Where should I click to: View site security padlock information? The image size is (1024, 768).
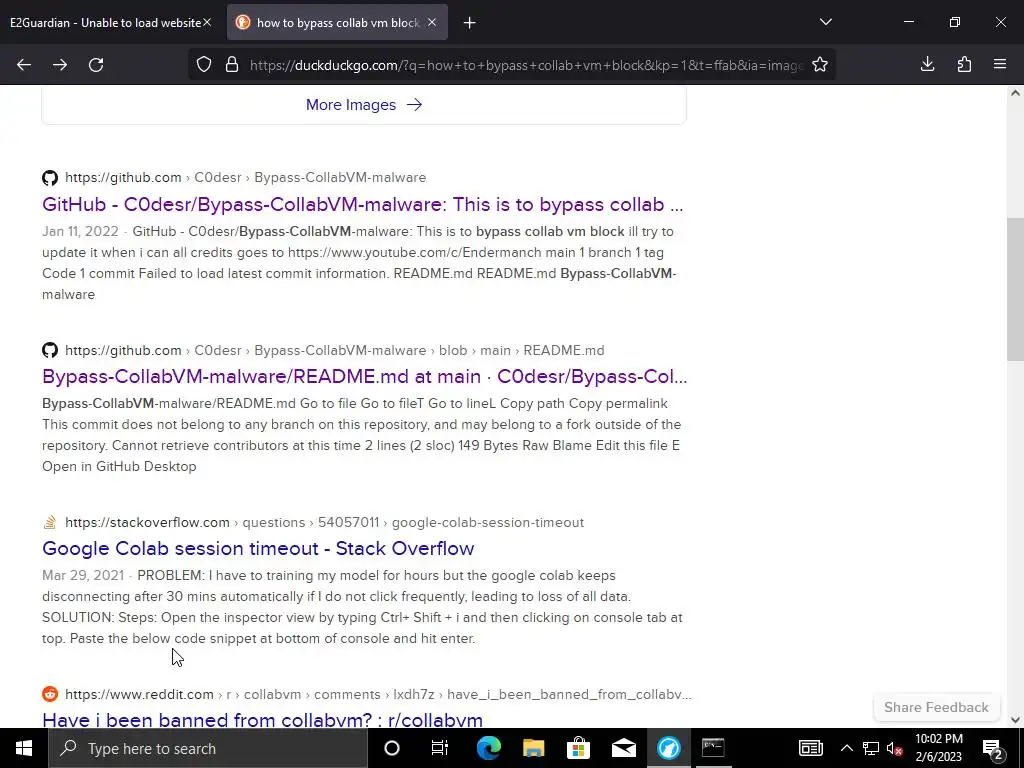coord(232,65)
